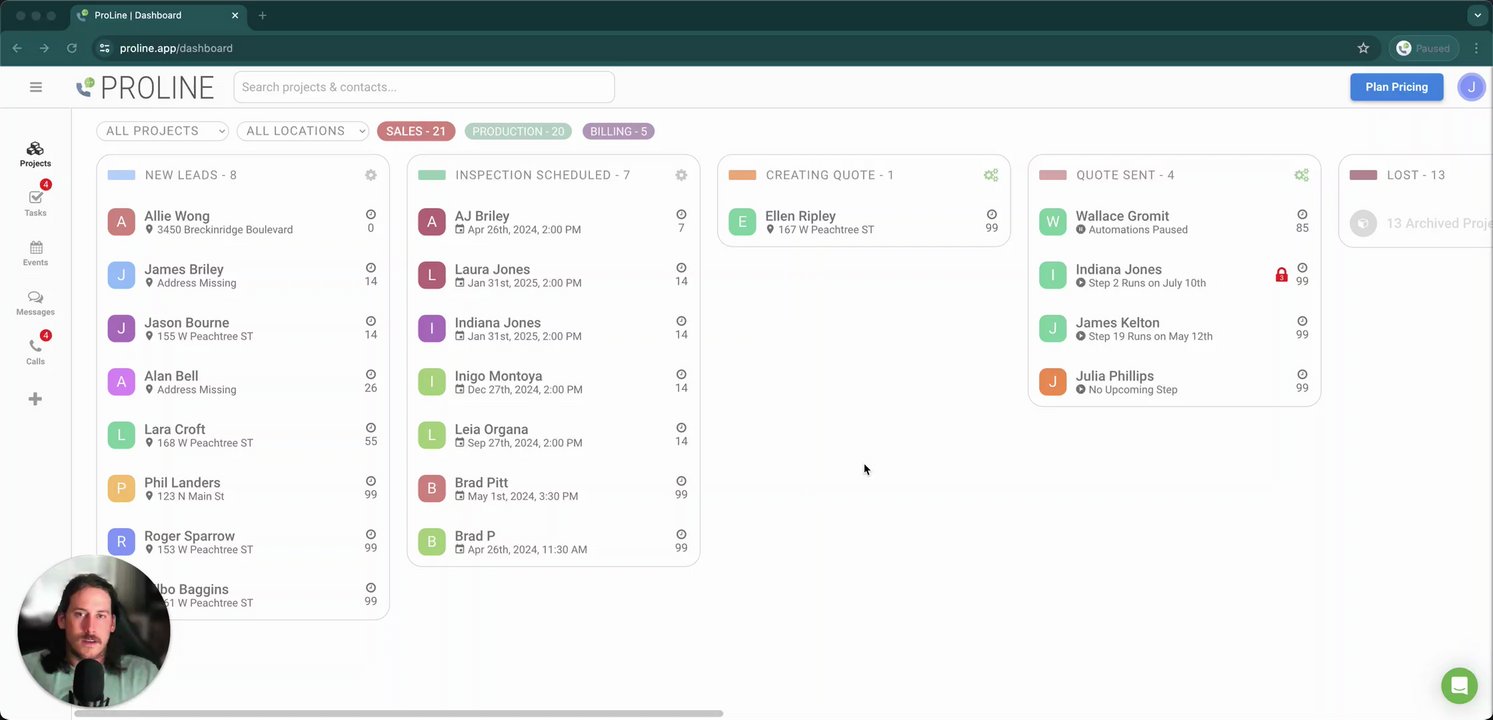Click Allie Wong's avatar icon
The image size is (1493, 720).
[121, 222]
